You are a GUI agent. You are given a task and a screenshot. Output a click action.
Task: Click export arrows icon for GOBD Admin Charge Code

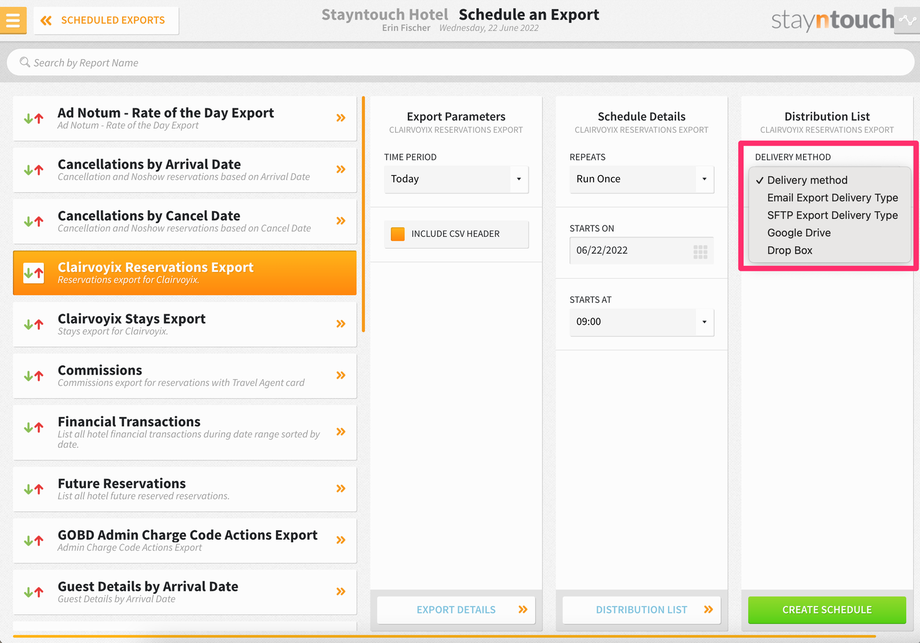[x=33, y=540]
